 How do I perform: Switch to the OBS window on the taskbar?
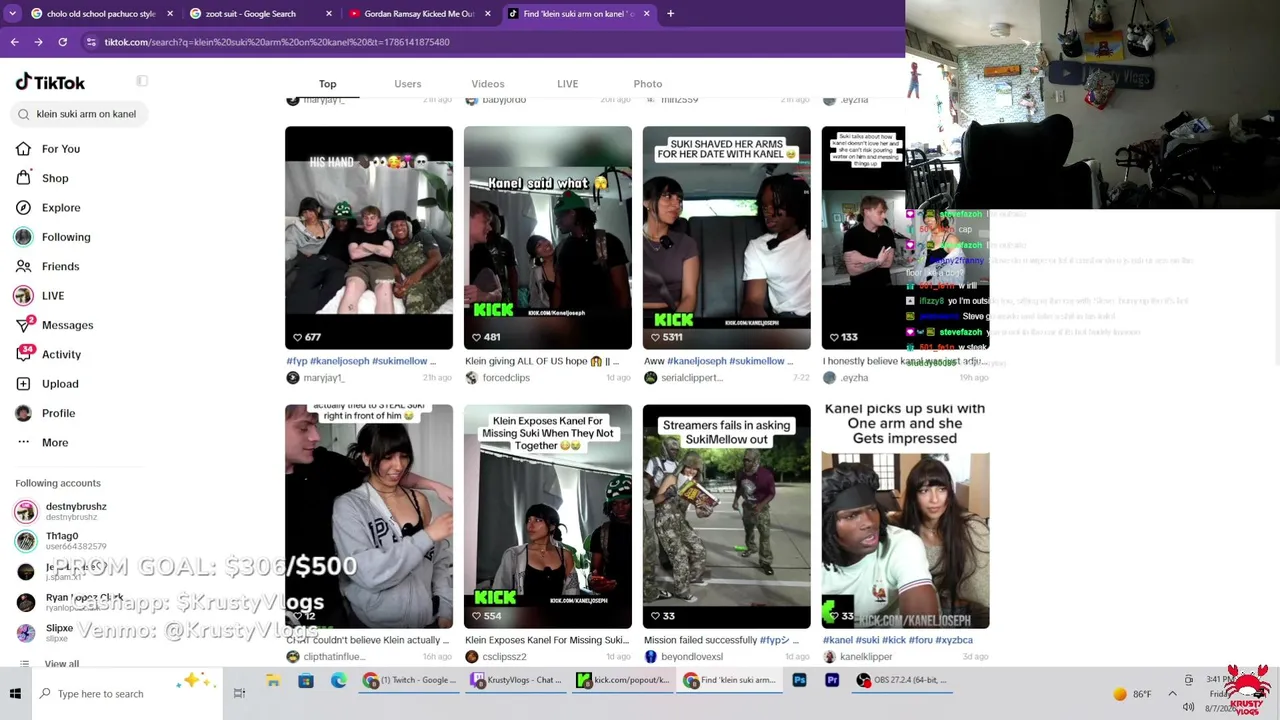point(901,681)
